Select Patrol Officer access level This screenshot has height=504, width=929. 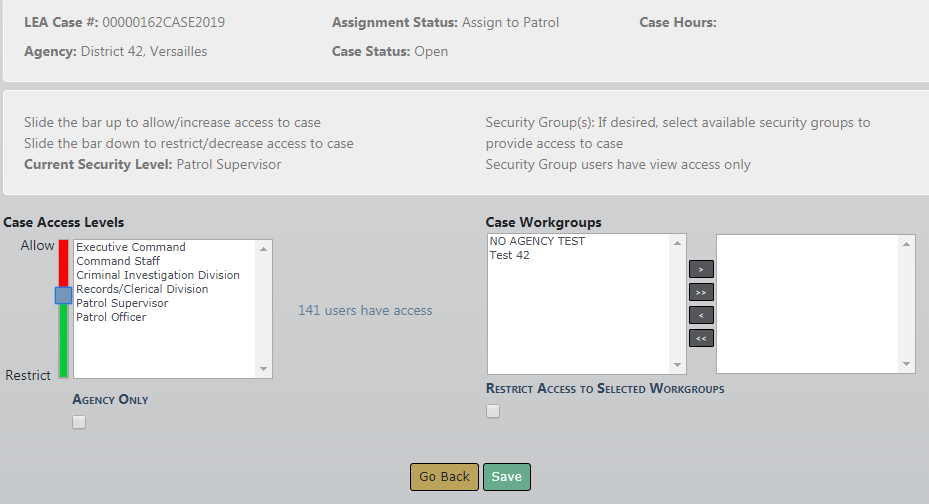[111, 317]
